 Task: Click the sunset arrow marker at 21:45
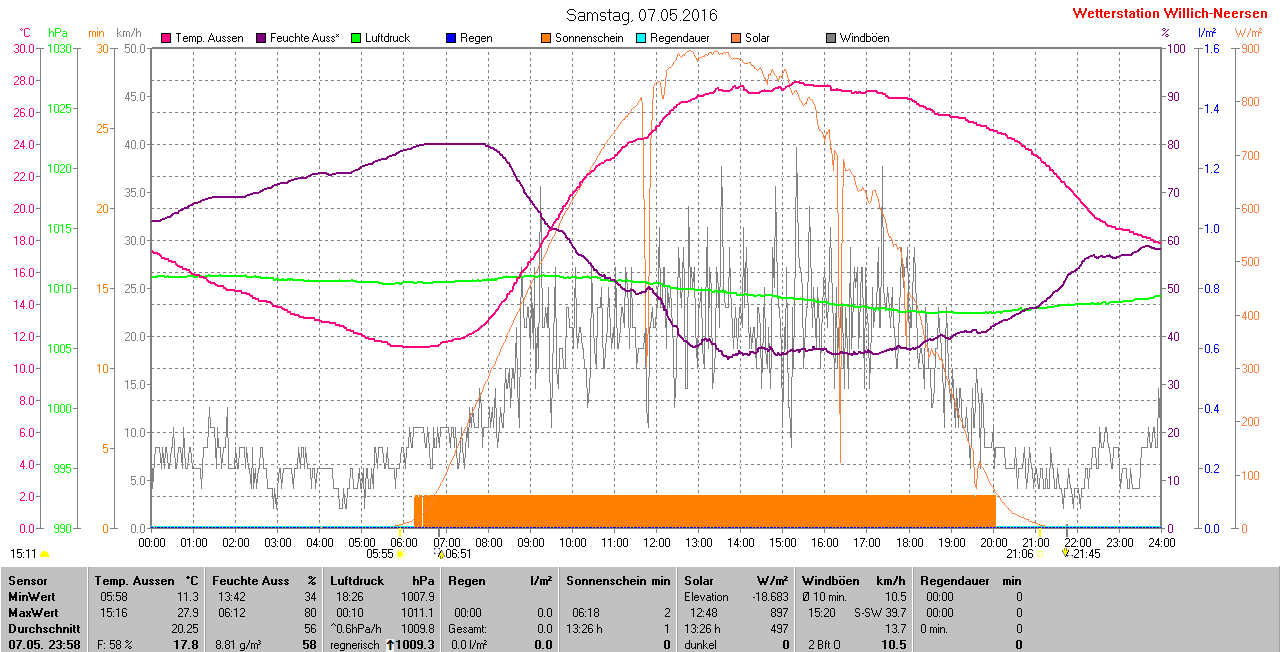(1066, 552)
